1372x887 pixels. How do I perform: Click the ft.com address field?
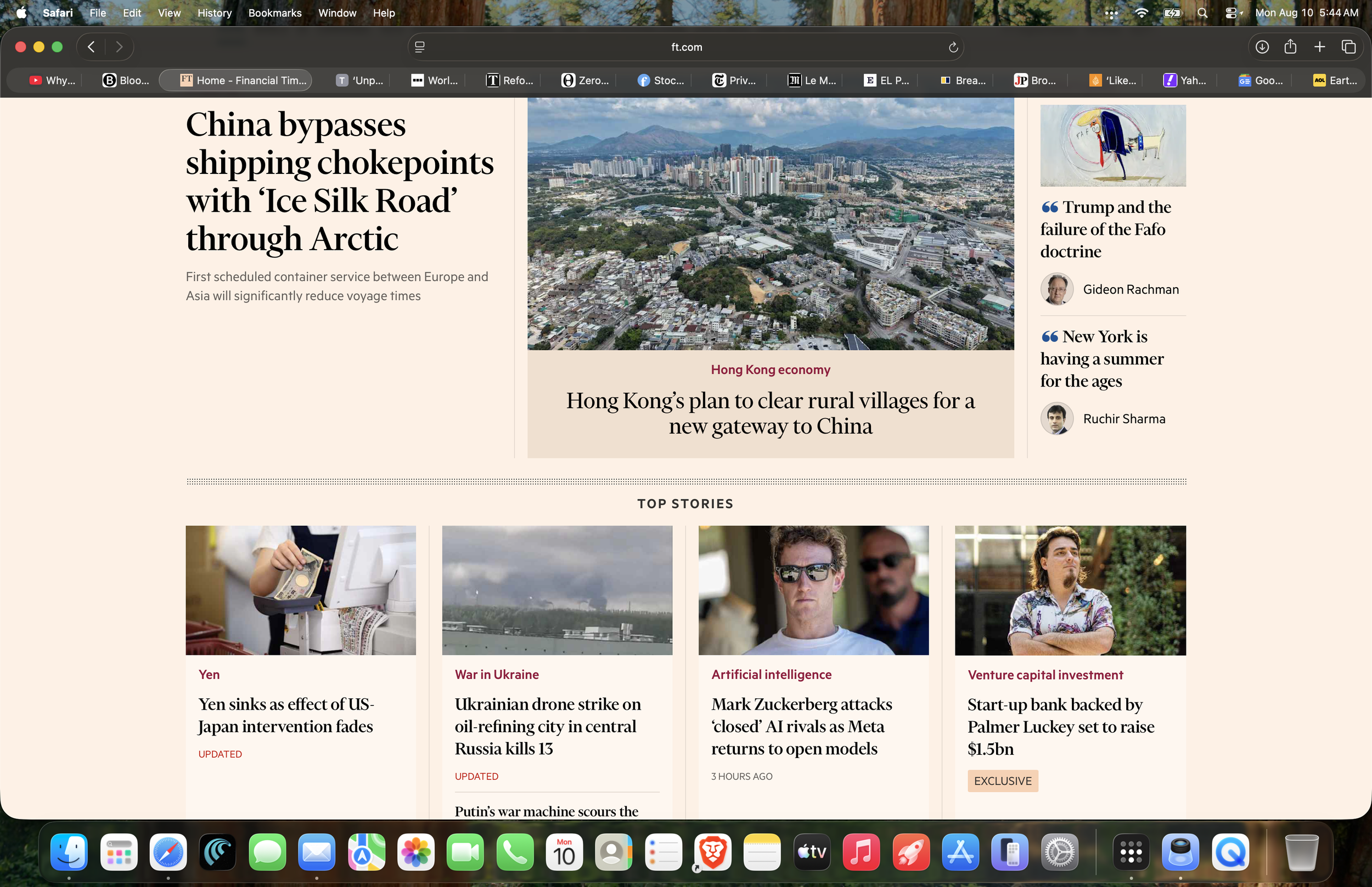[x=687, y=47]
